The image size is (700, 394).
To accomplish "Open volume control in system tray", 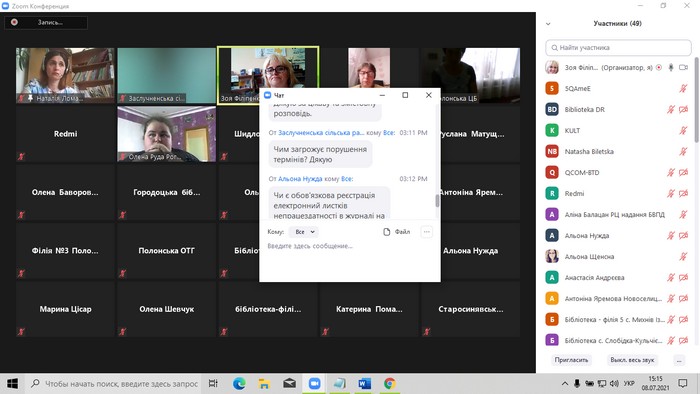I will (x=614, y=383).
